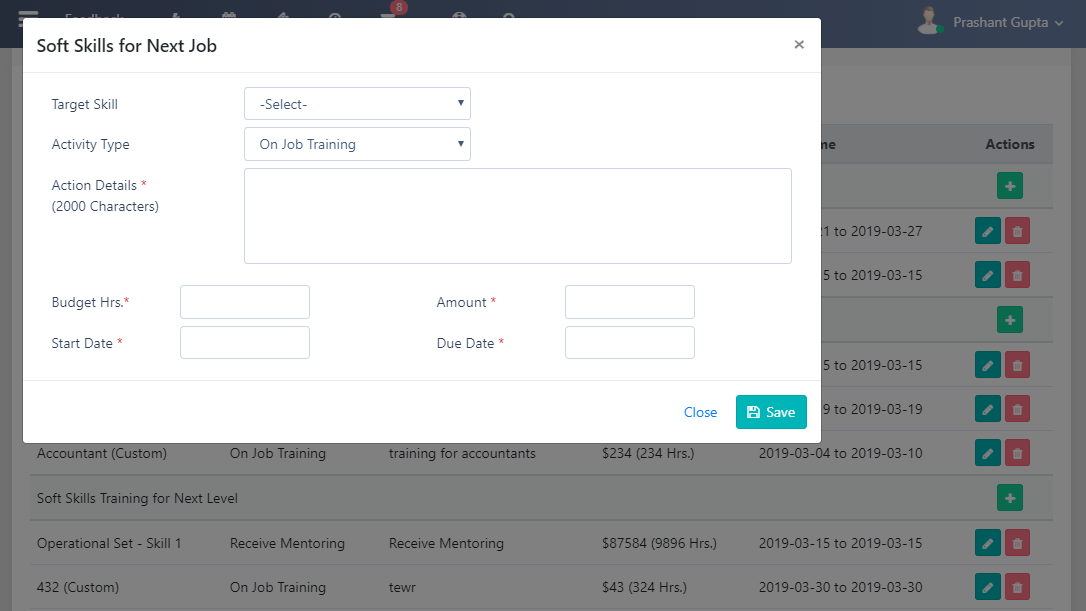
Task: Open the Target Skill dropdown
Action: (x=357, y=104)
